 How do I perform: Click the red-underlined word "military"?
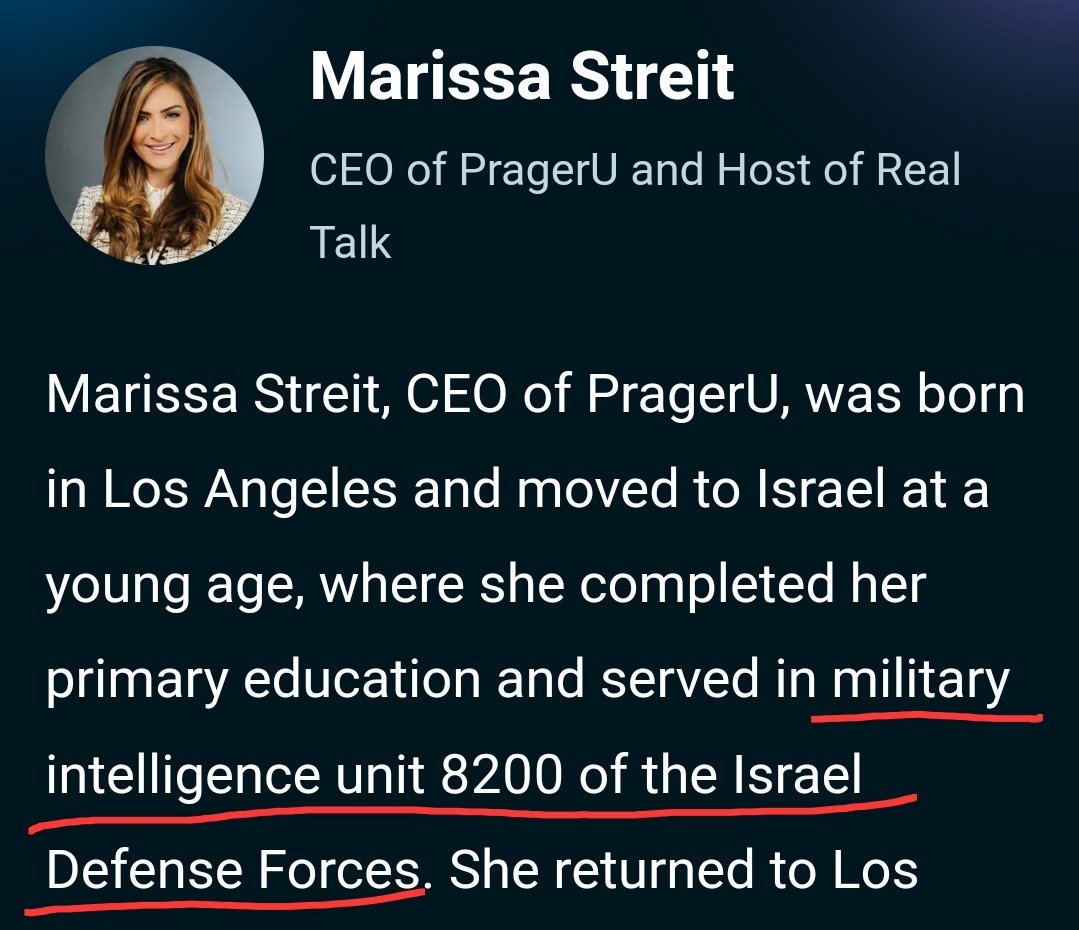click(x=922, y=681)
